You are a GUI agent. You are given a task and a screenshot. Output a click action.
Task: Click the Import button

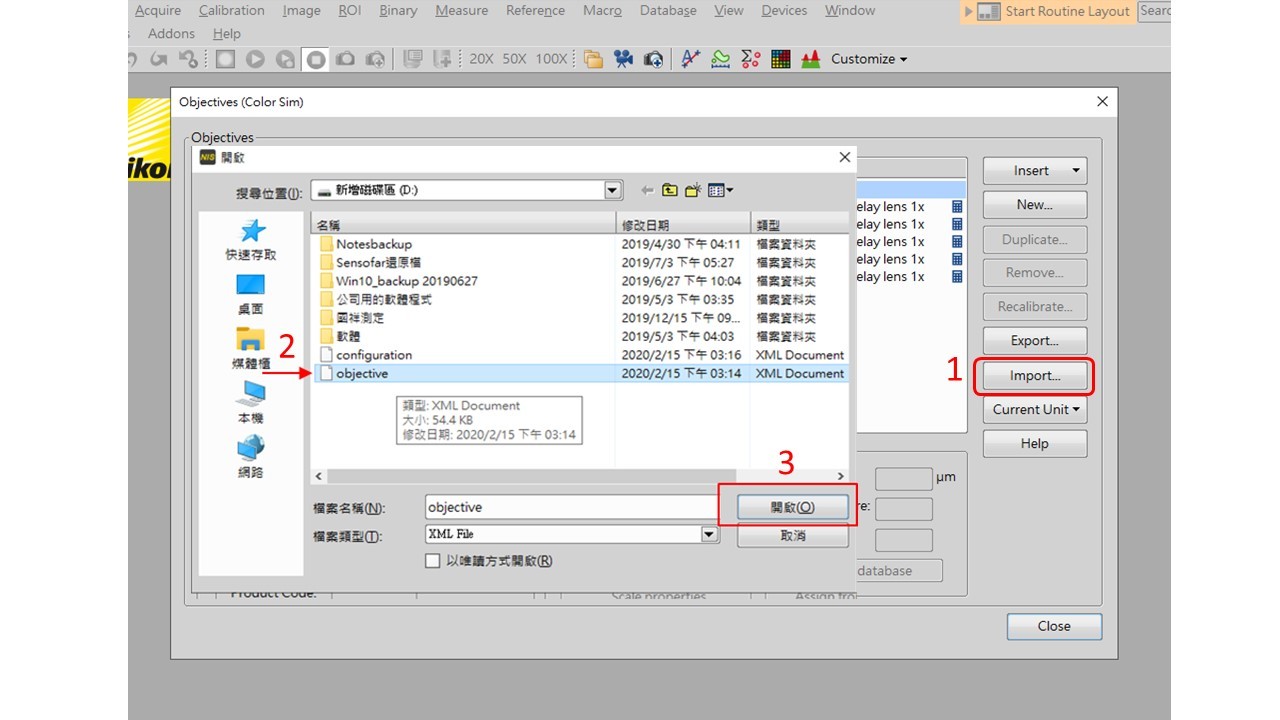(x=1034, y=375)
